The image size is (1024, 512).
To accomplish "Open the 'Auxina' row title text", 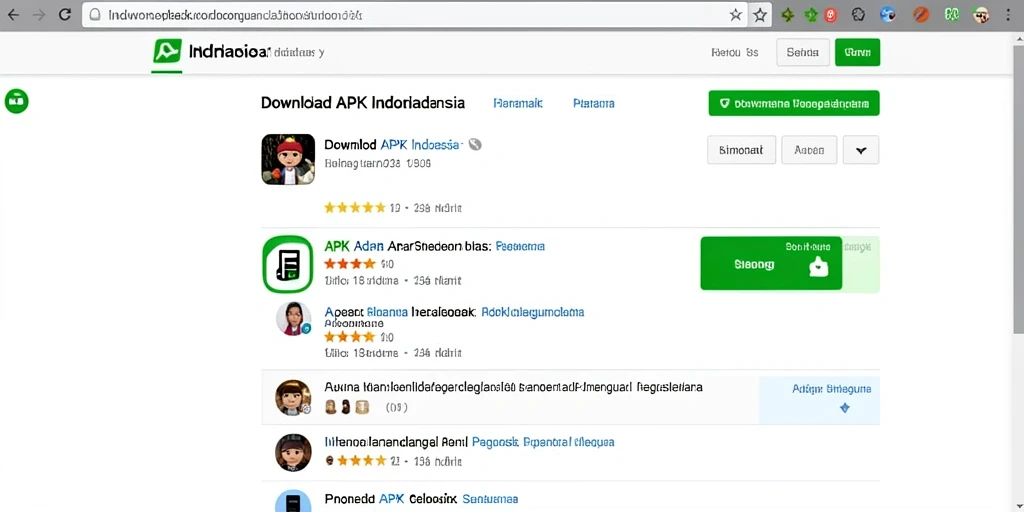I will pos(513,387).
